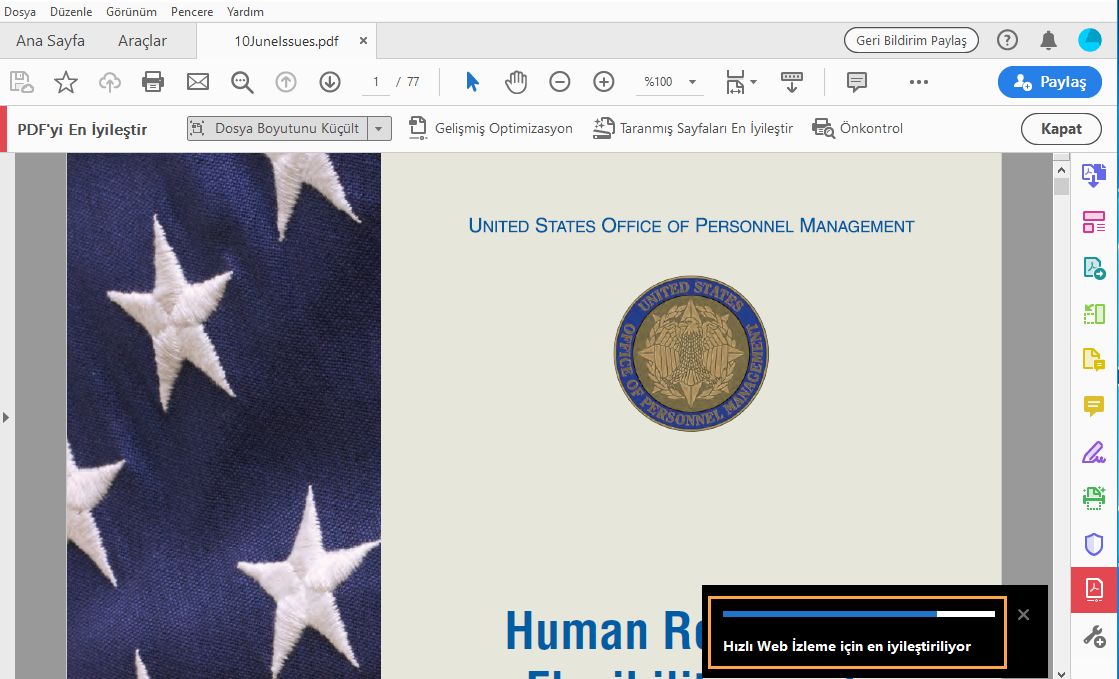Click the page number input field

click(375, 82)
